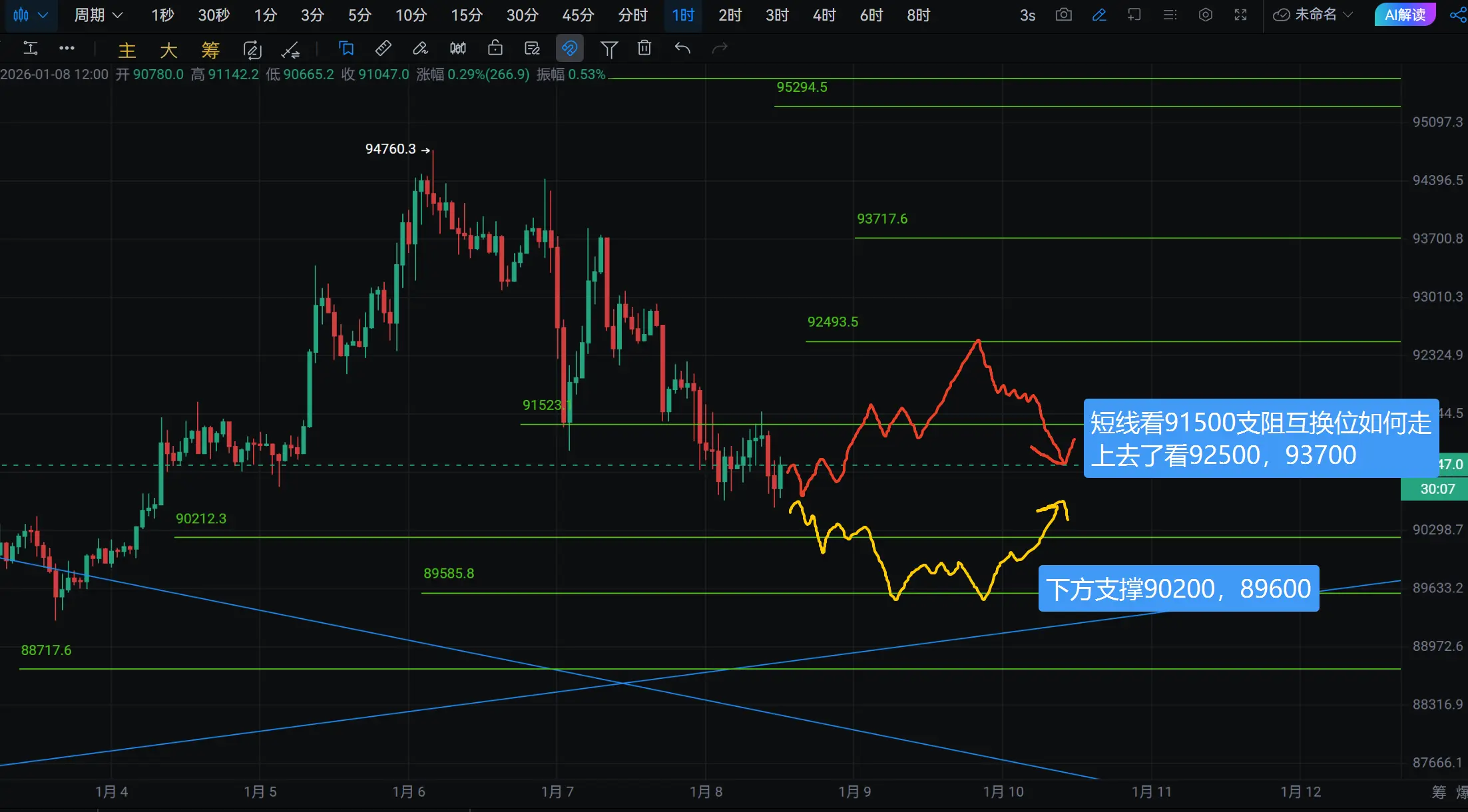This screenshot has height=812, width=1468.
Task: Open the hexagon settings icon
Action: pyautogui.click(x=1205, y=15)
